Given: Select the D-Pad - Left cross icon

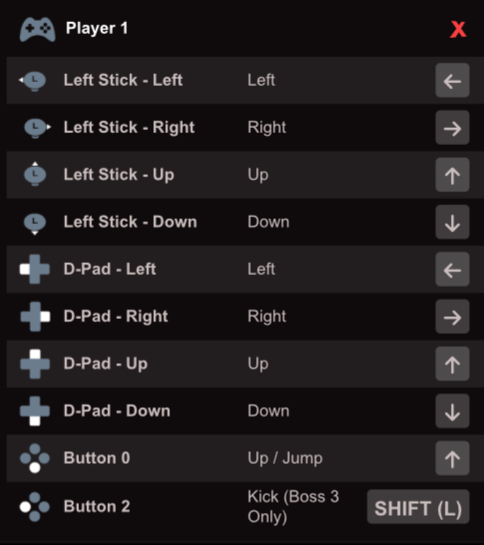Looking at the screenshot, I should pos(35,269).
